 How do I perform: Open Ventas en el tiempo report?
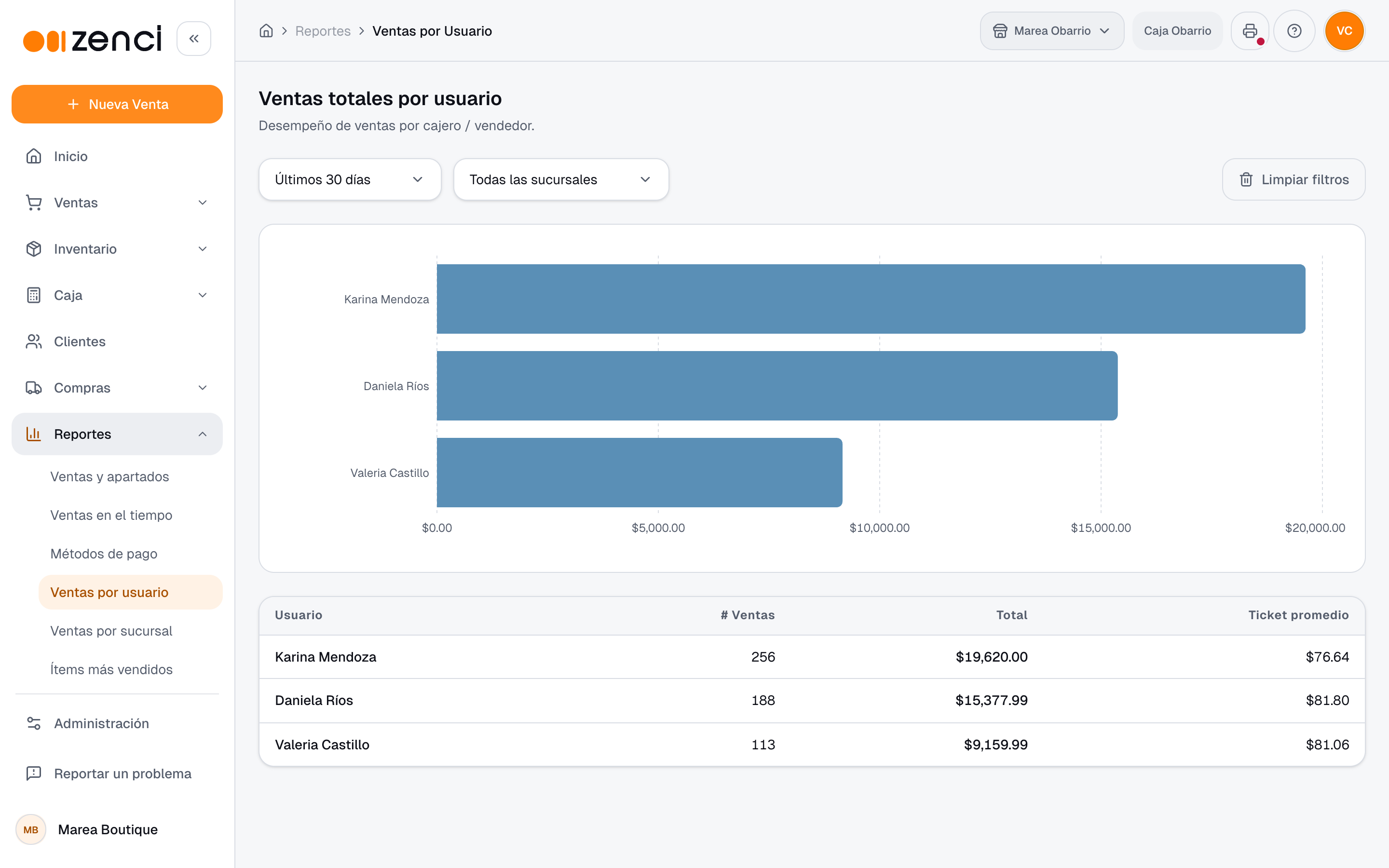(x=111, y=515)
